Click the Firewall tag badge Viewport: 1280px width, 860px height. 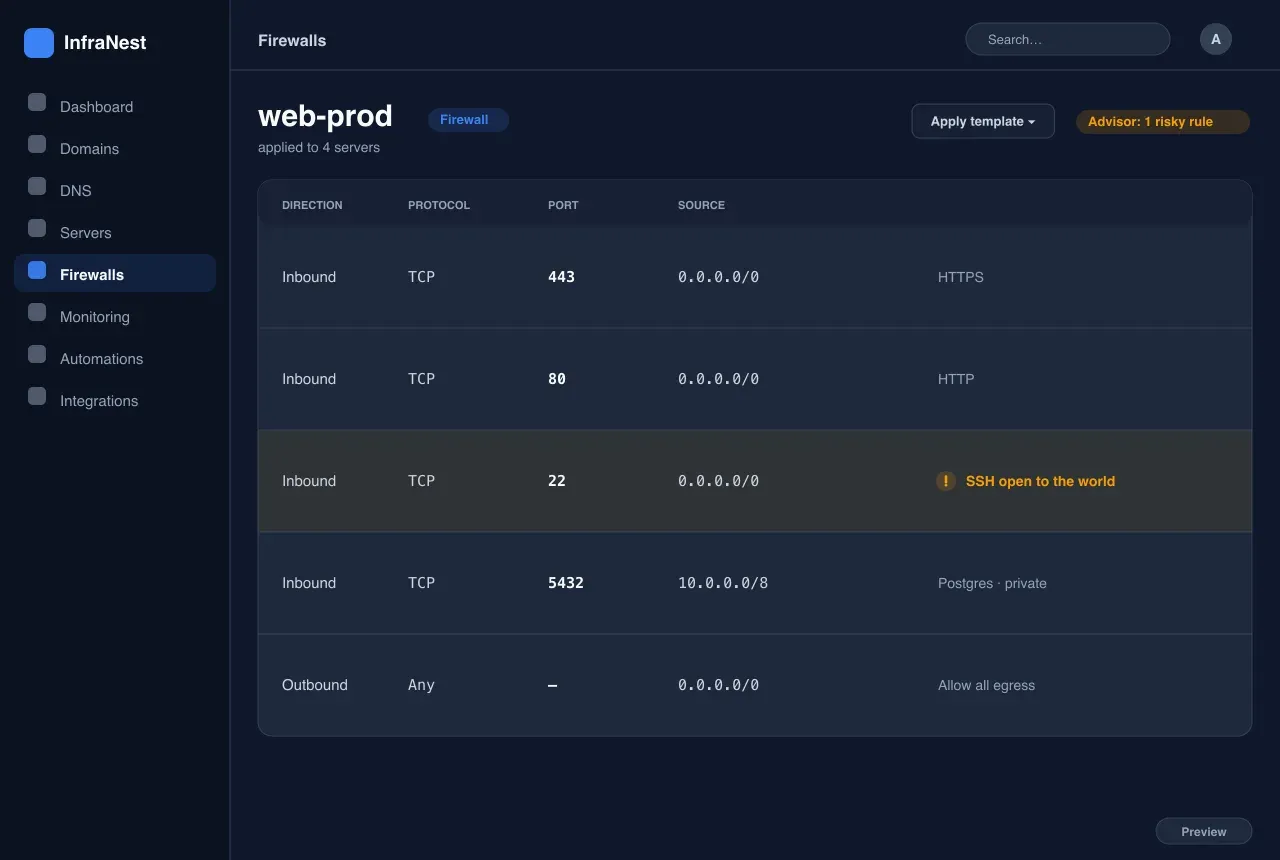click(468, 120)
